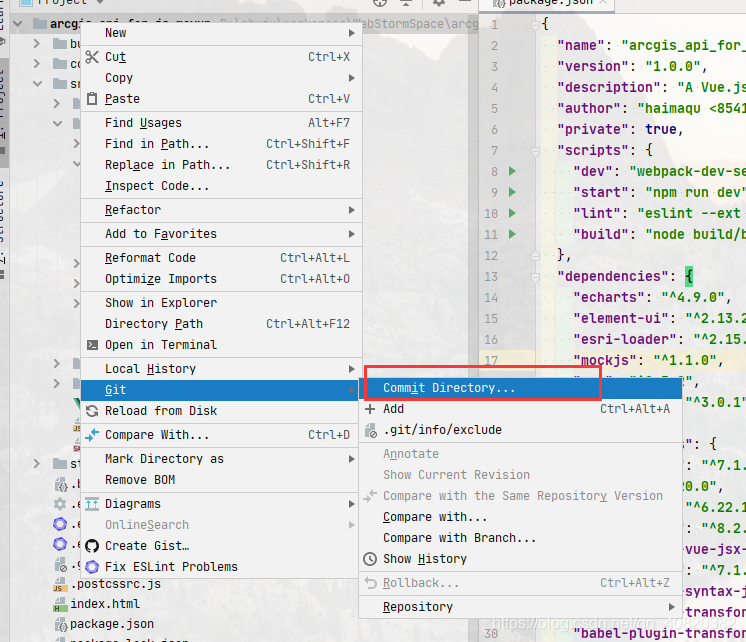Select Inspect Code... entry
The width and height of the screenshot is (746, 642).
(221, 186)
